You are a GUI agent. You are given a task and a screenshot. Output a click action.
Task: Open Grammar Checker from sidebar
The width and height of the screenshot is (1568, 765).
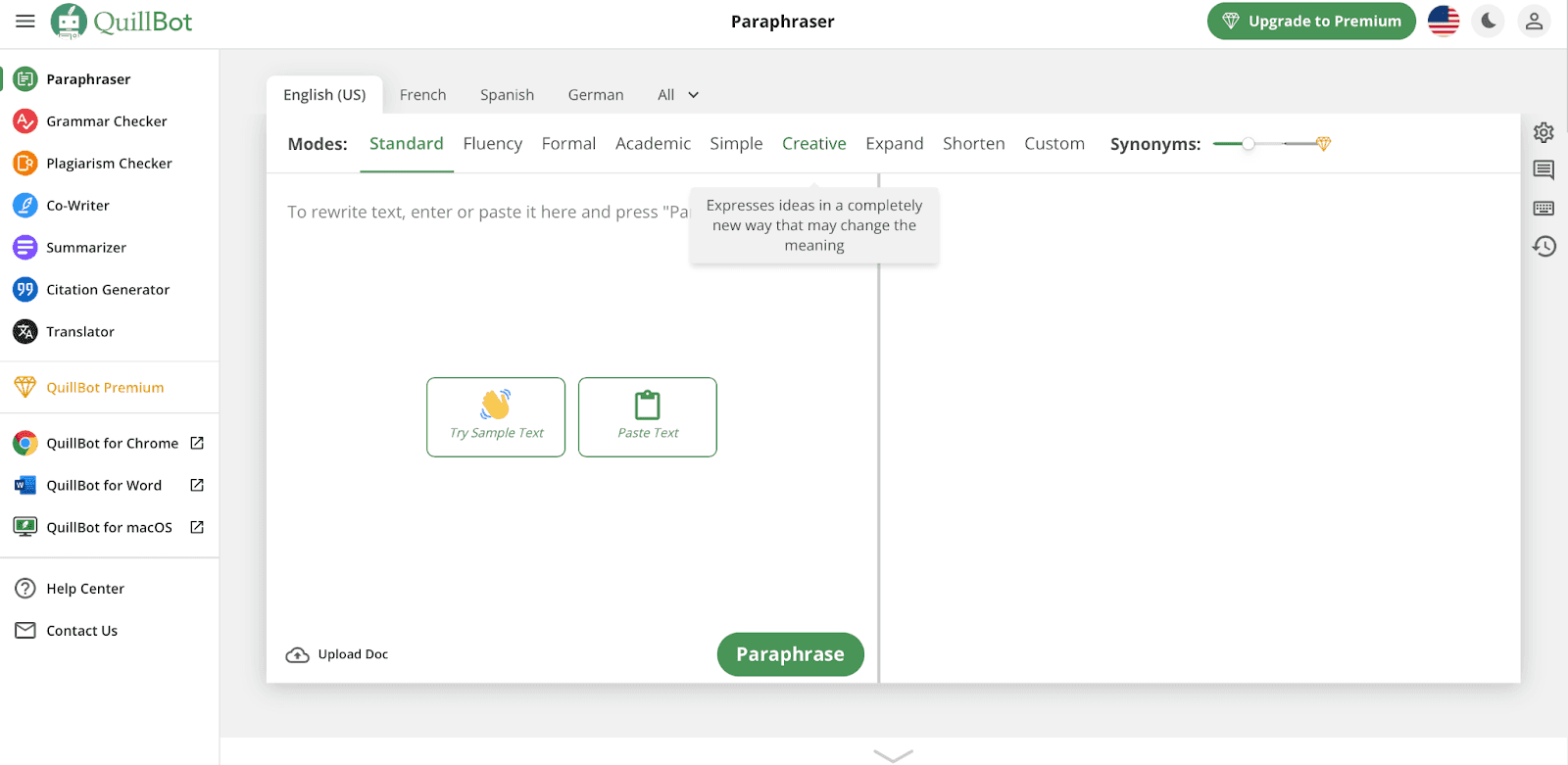107,121
